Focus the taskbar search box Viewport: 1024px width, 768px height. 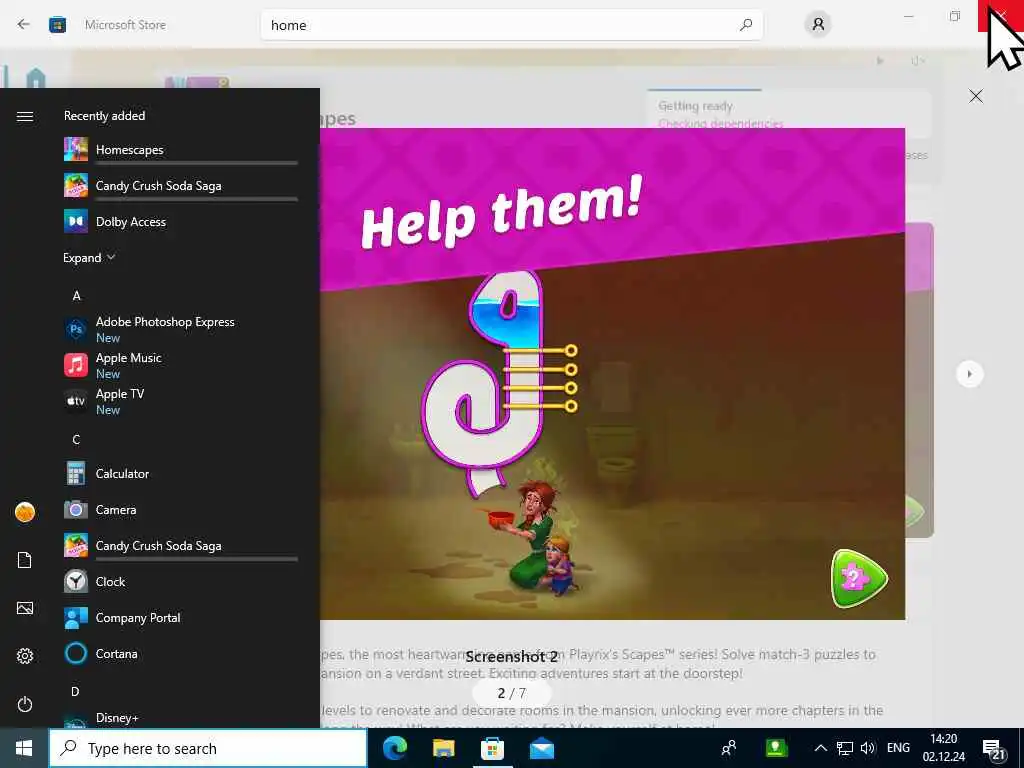pos(209,748)
